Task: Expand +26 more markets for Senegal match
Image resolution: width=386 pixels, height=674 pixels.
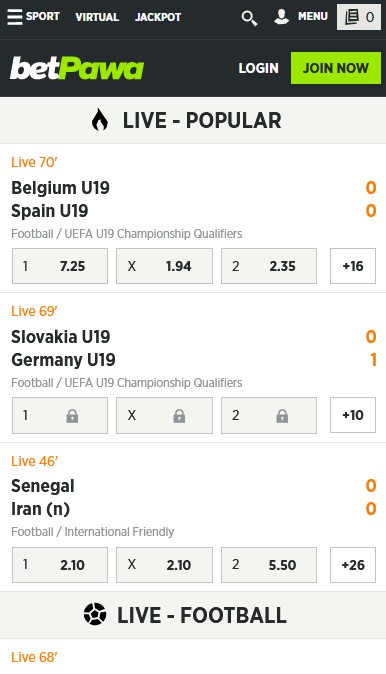Action: point(353,565)
